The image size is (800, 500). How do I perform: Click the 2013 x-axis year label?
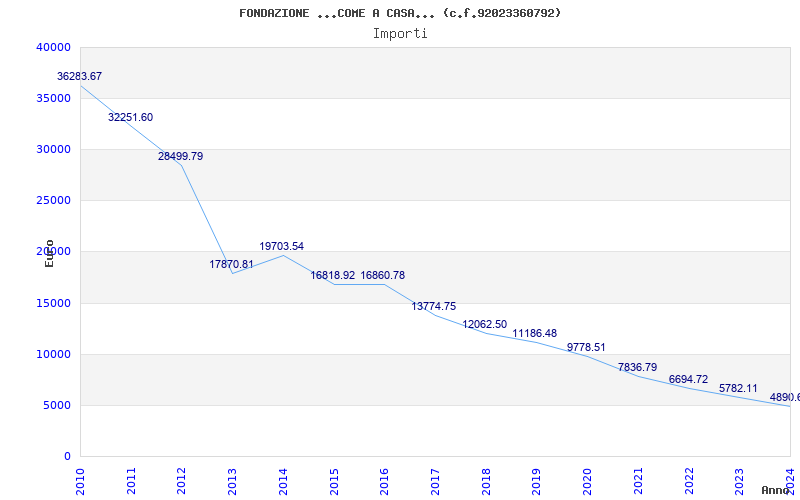point(232,481)
